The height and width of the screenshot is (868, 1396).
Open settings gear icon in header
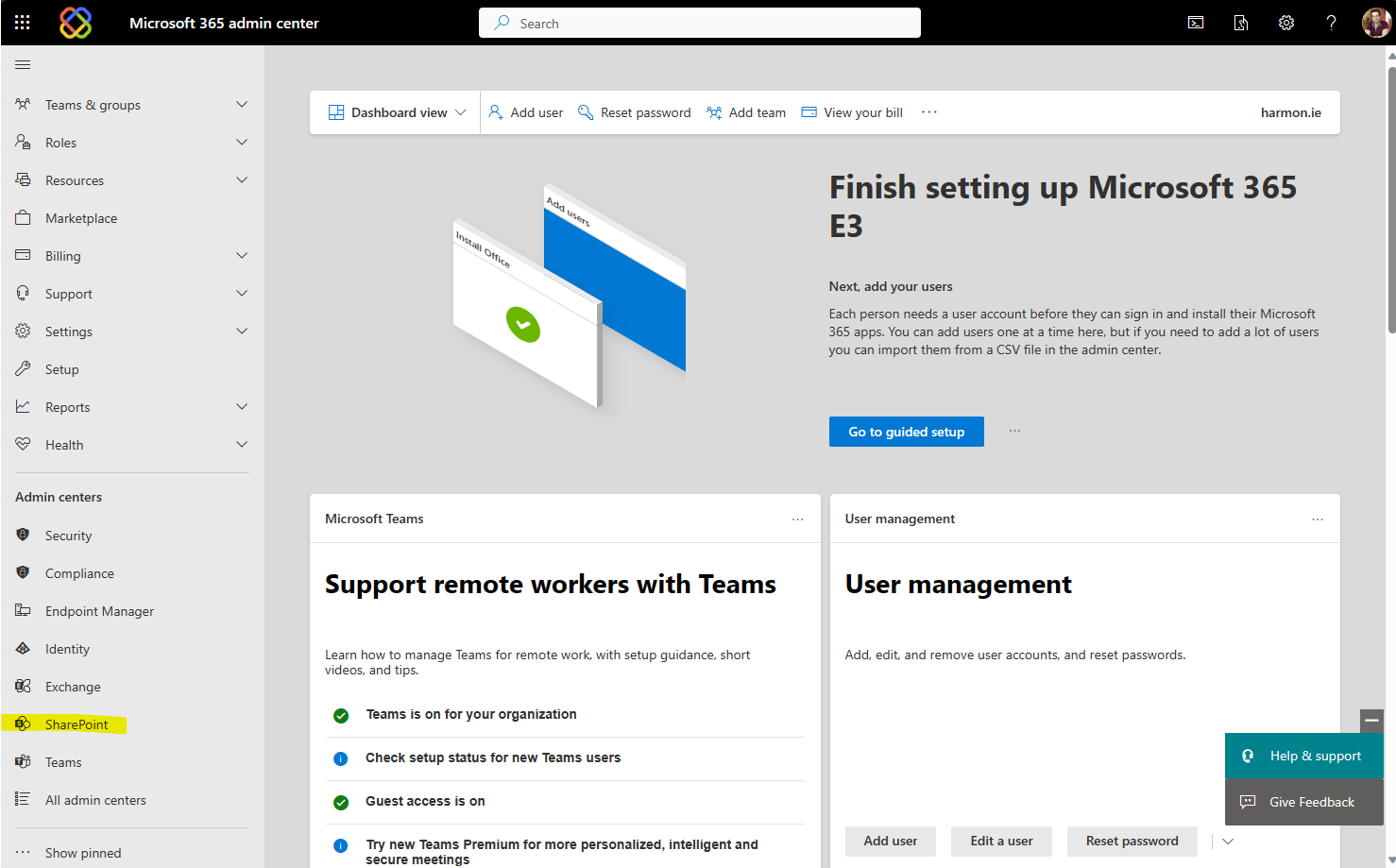pyautogui.click(x=1286, y=23)
